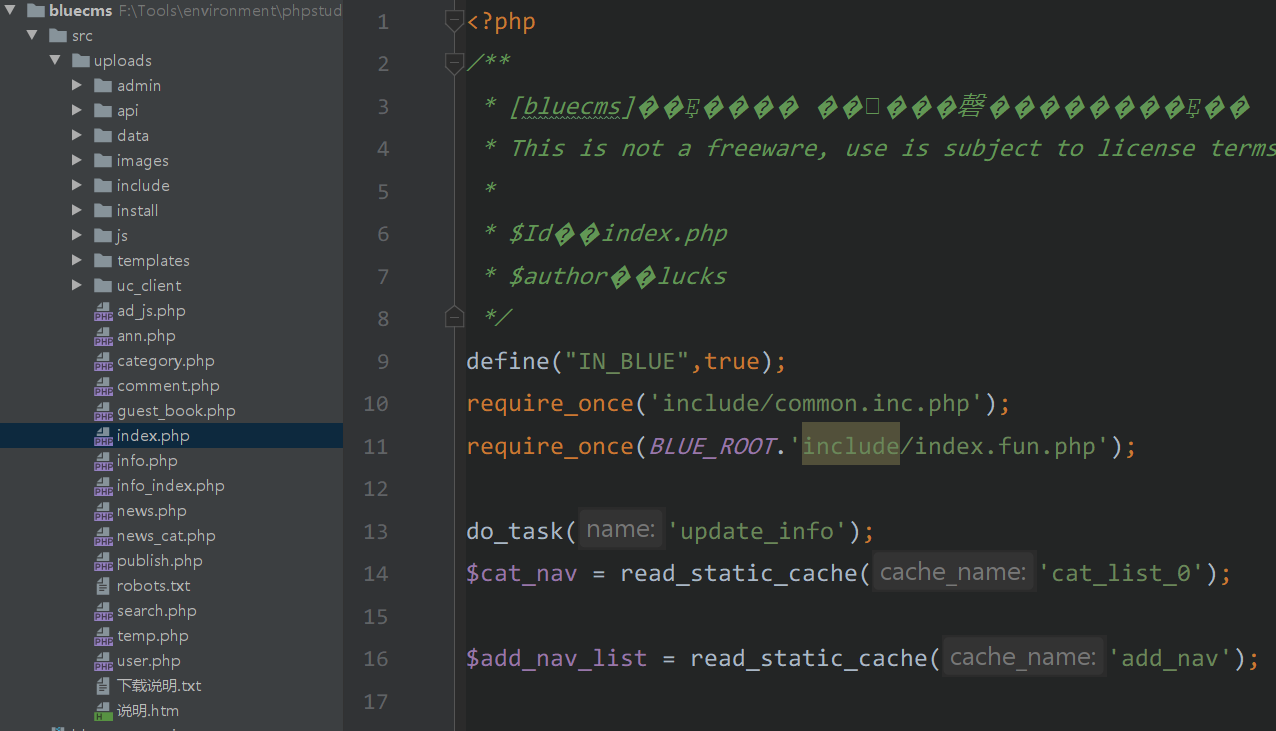Click the PHP icon beside user.php
The image size is (1276, 731).
click(x=103, y=661)
